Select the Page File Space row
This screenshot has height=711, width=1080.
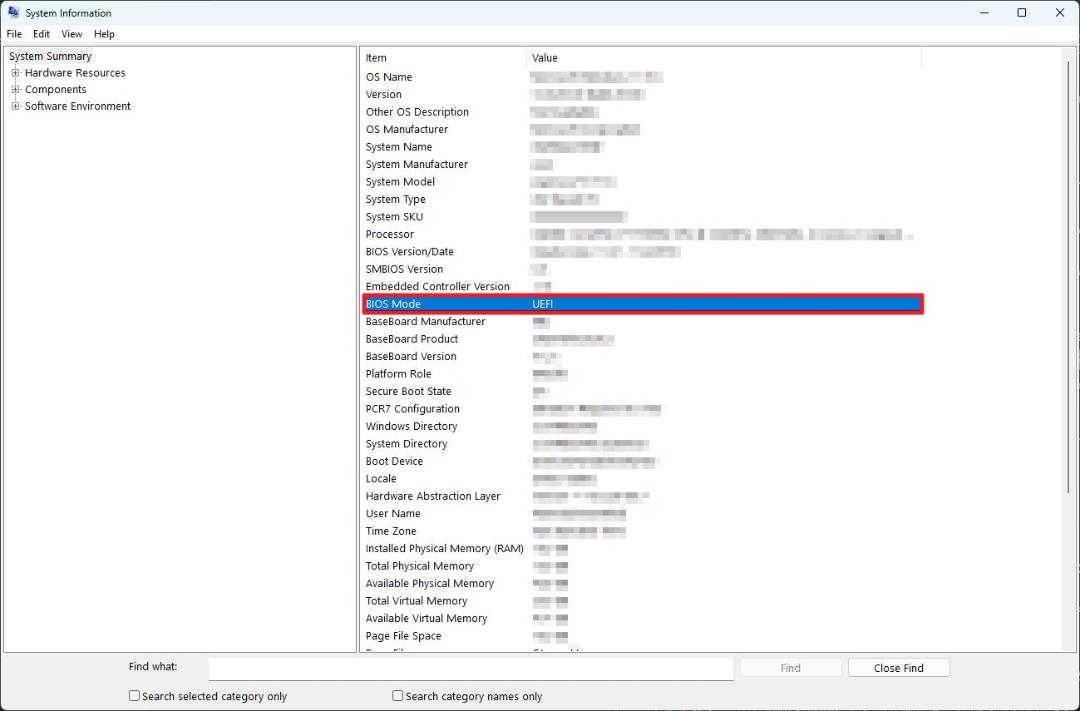click(x=642, y=636)
